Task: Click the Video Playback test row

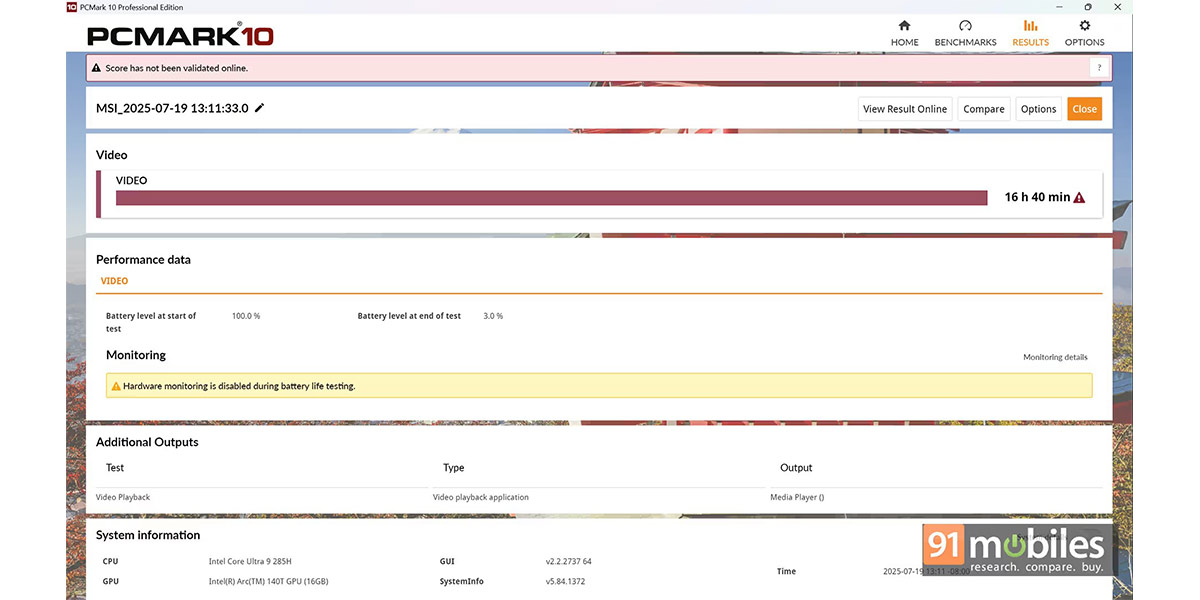Action: tap(123, 497)
